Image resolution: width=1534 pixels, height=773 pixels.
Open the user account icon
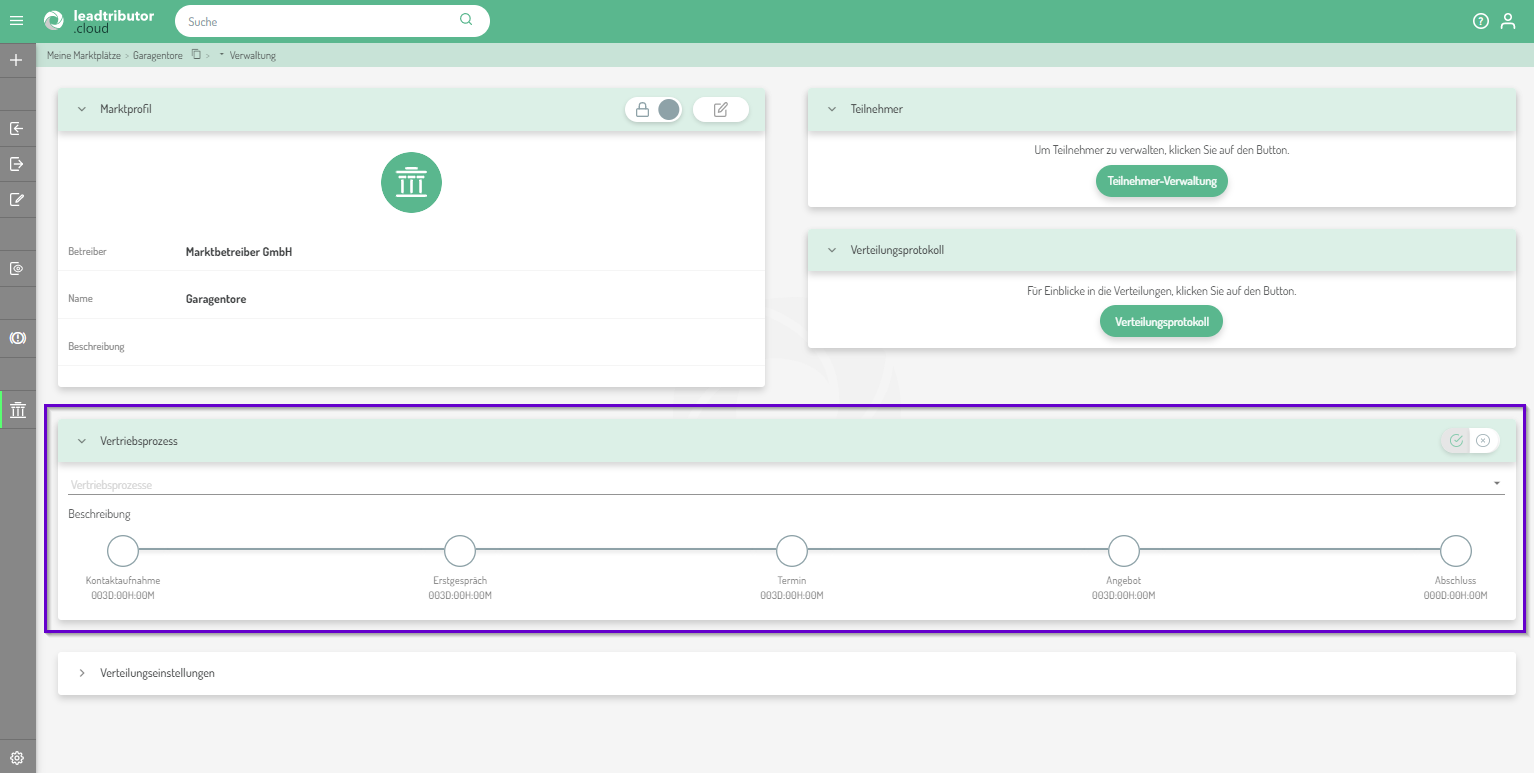coord(1508,21)
